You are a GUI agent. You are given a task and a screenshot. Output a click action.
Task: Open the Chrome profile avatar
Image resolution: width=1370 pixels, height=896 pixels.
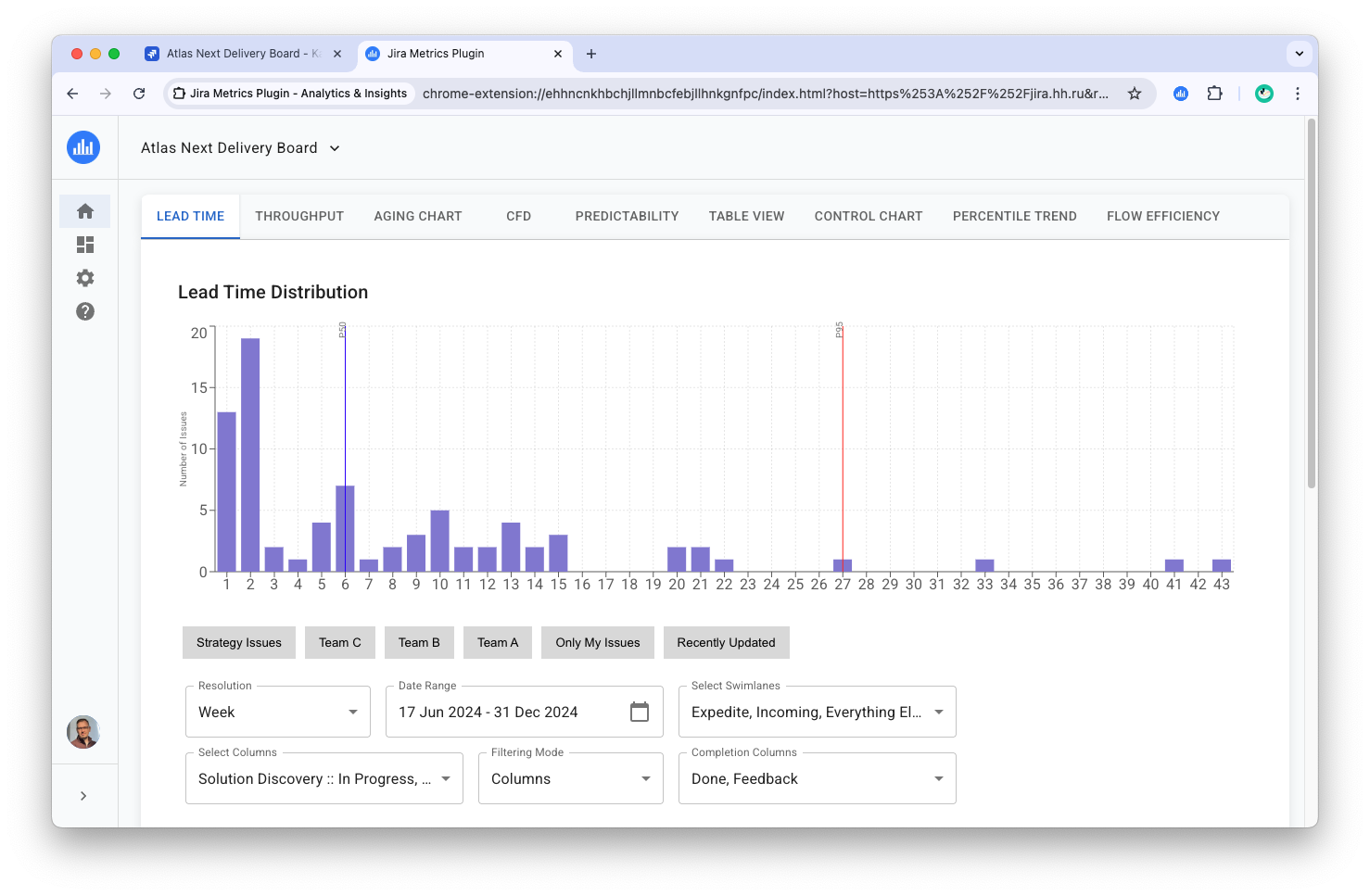tap(1264, 94)
